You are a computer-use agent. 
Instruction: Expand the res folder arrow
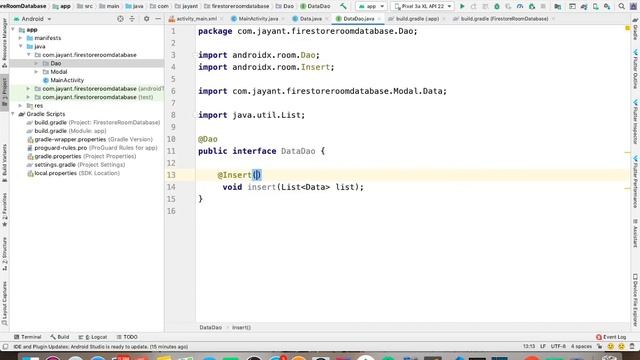(20, 106)
